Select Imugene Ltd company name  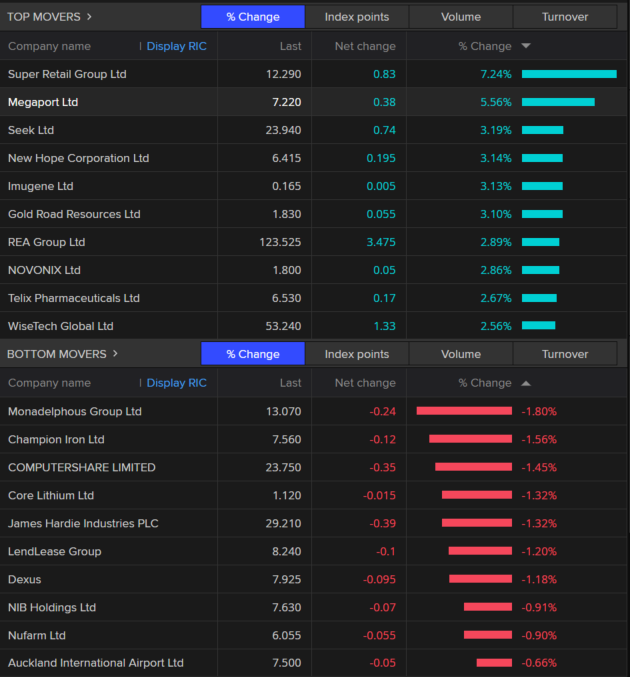41,186
